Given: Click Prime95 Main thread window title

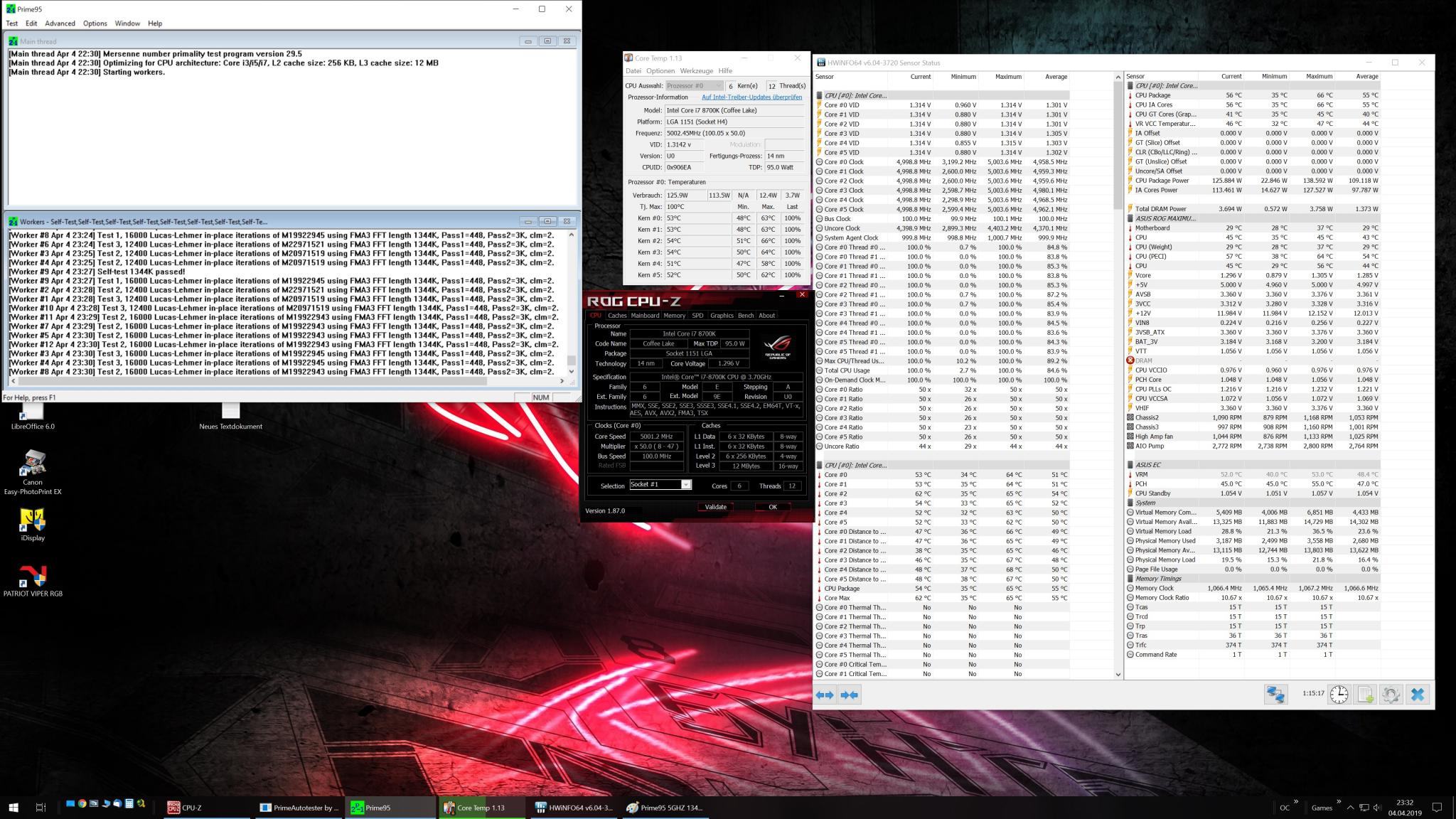Looking at the screenshot, I should (x=38, y=41).
